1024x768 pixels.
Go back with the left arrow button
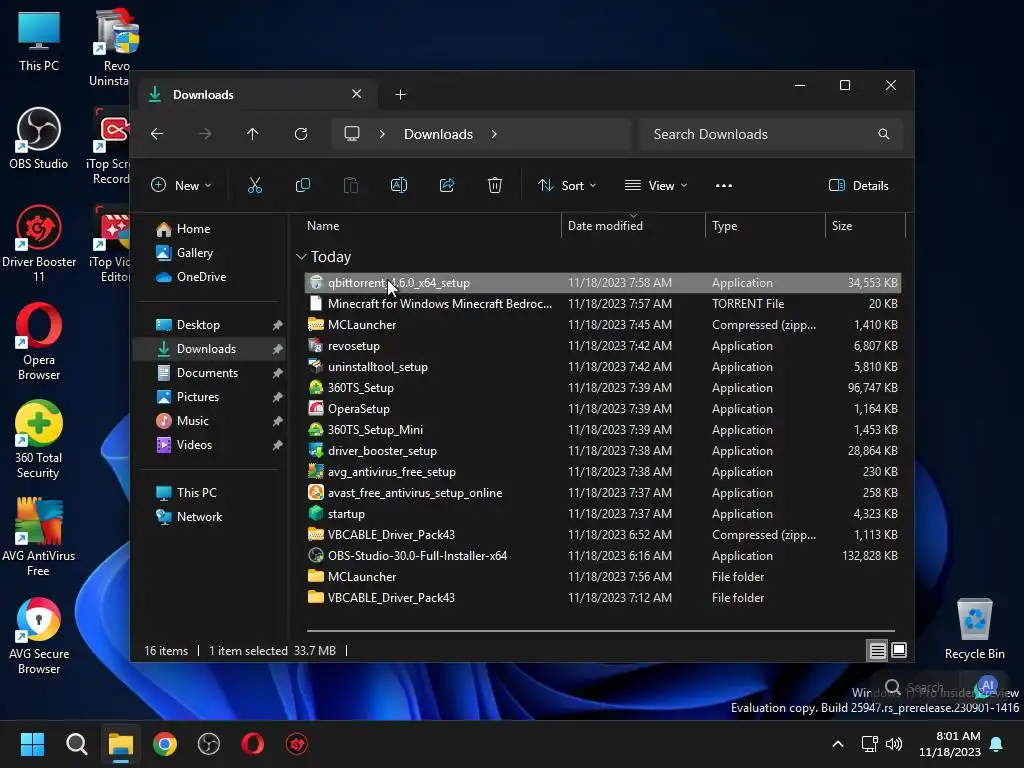[x=157, y=134]
